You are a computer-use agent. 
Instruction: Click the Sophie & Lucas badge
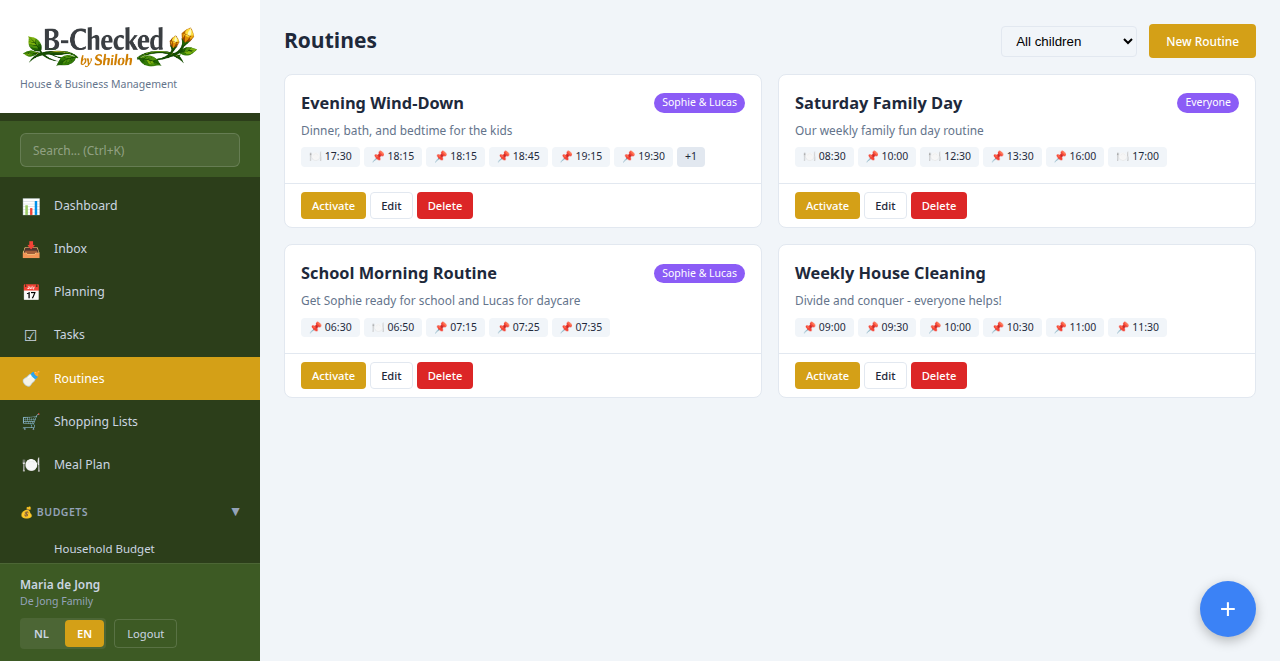[x=699, y=102]
